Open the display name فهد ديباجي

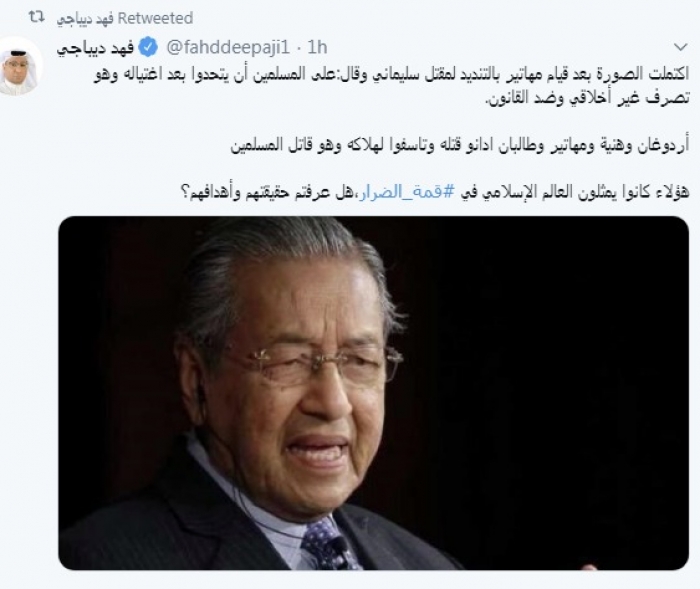click(x=95, y=47)
